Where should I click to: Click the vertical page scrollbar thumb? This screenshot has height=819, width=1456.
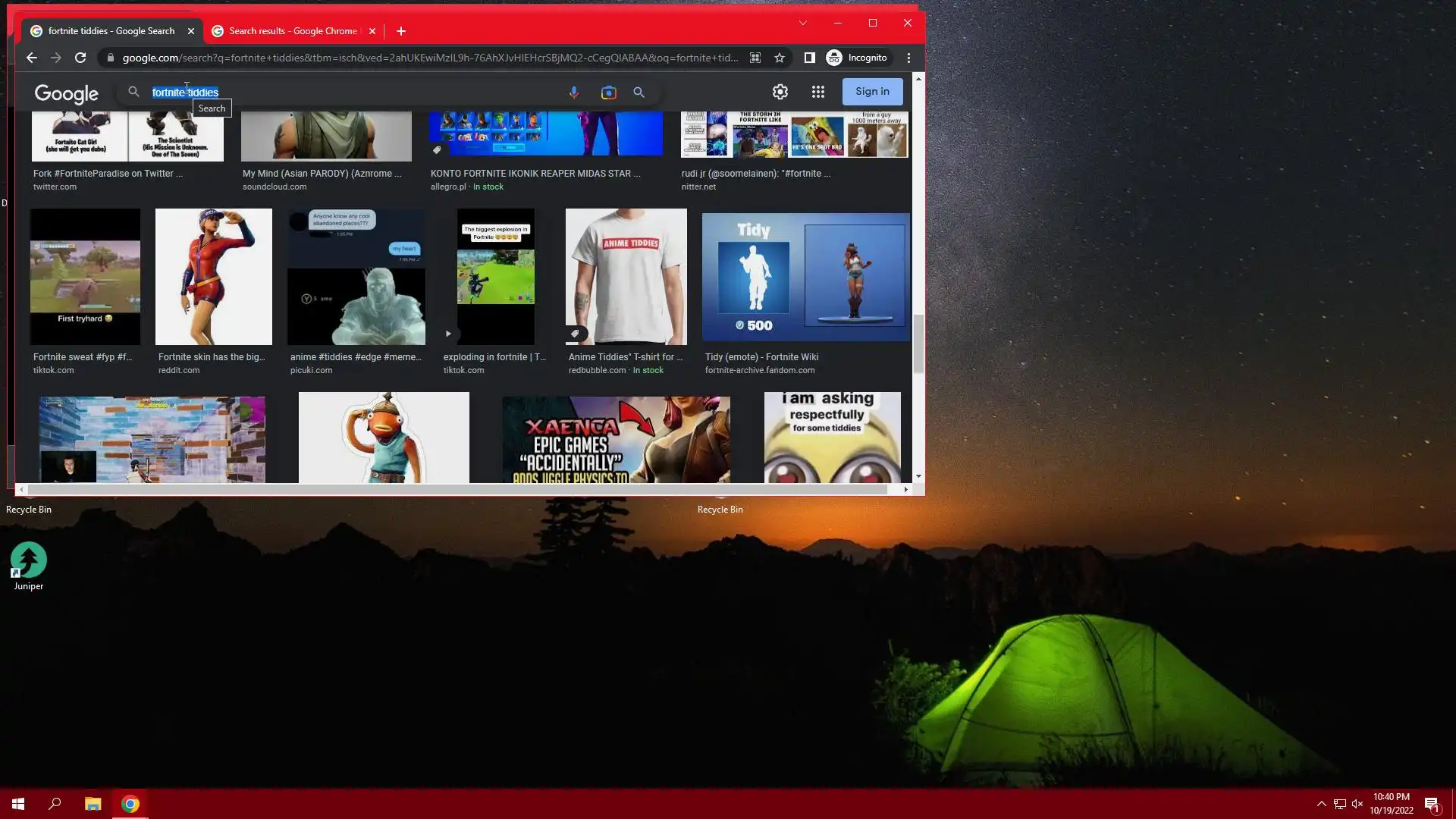point(918,344)
